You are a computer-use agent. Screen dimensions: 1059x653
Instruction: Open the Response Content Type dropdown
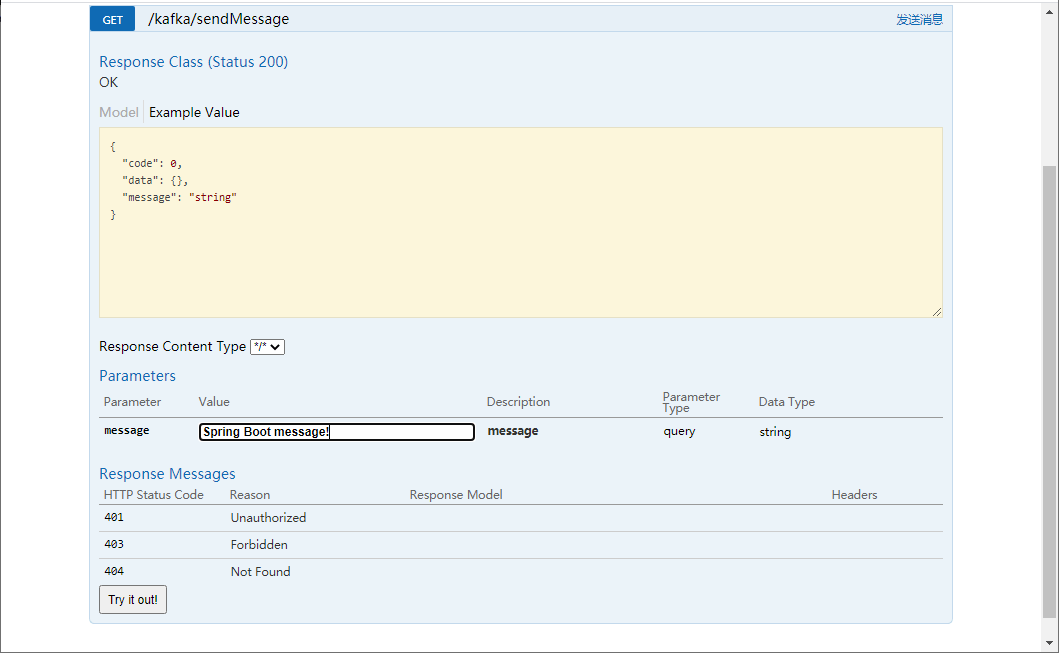tap(267, 346)
